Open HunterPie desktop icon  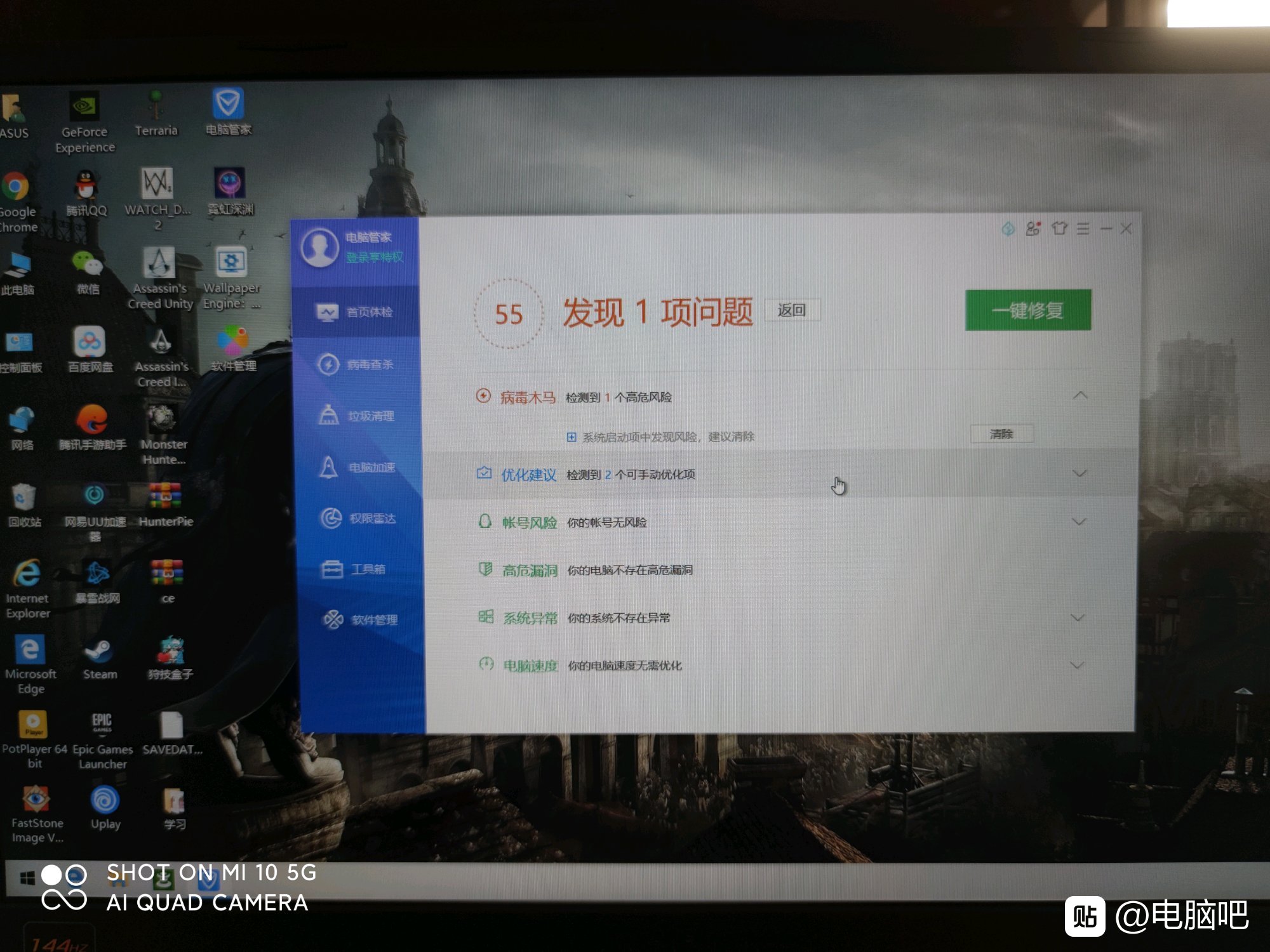coord(166,505)
